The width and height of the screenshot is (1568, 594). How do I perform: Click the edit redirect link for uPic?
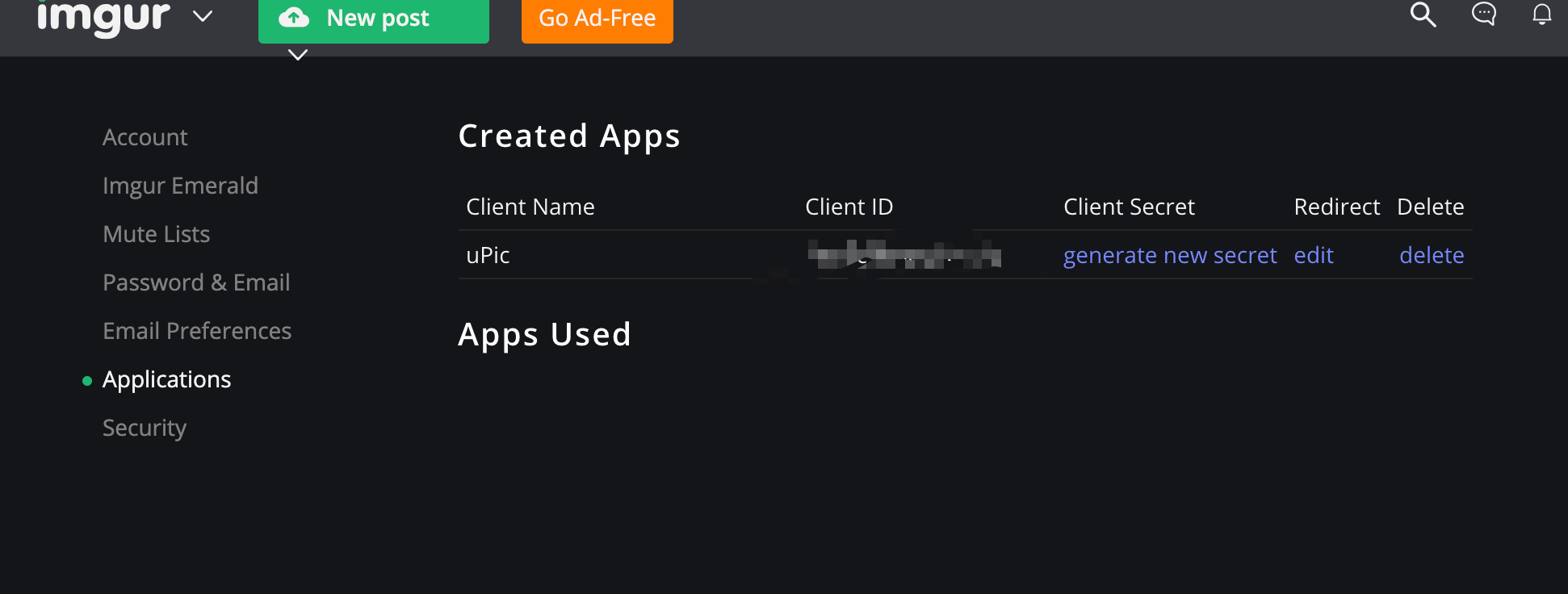tap(1314, 255)
